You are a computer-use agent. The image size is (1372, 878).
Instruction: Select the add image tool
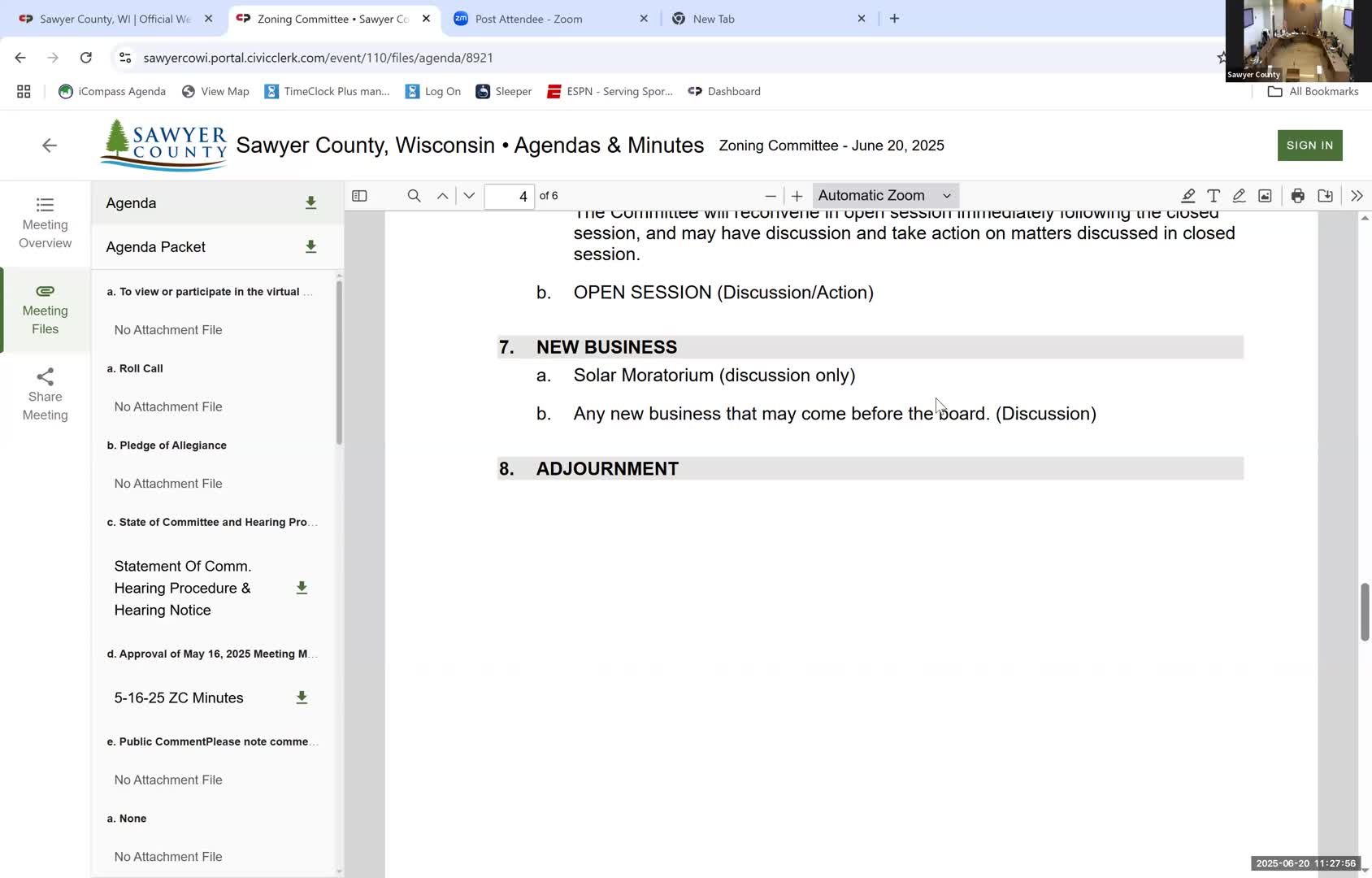click(1265, 196)
